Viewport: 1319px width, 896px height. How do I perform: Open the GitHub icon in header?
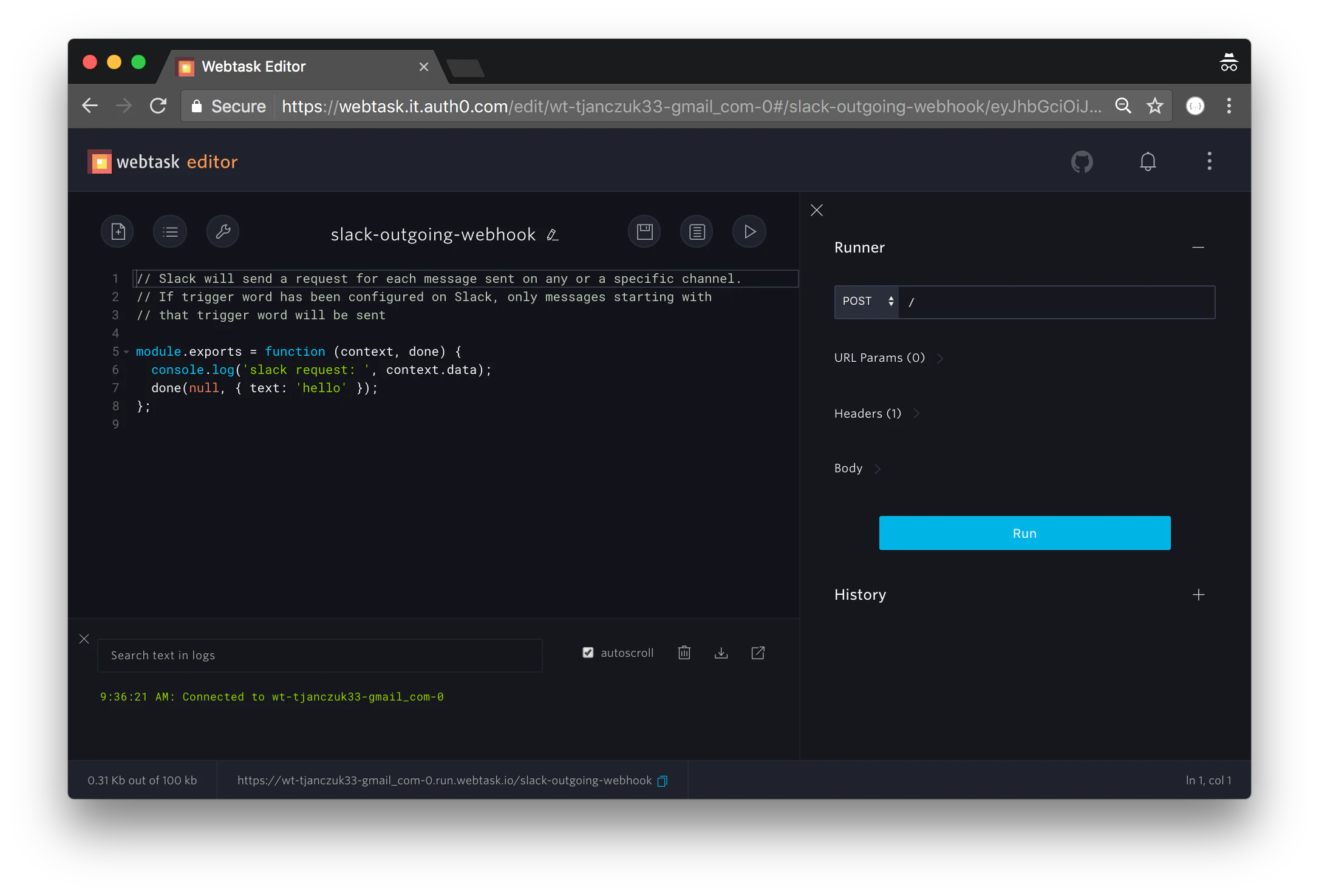click(x=1082, y=161)
